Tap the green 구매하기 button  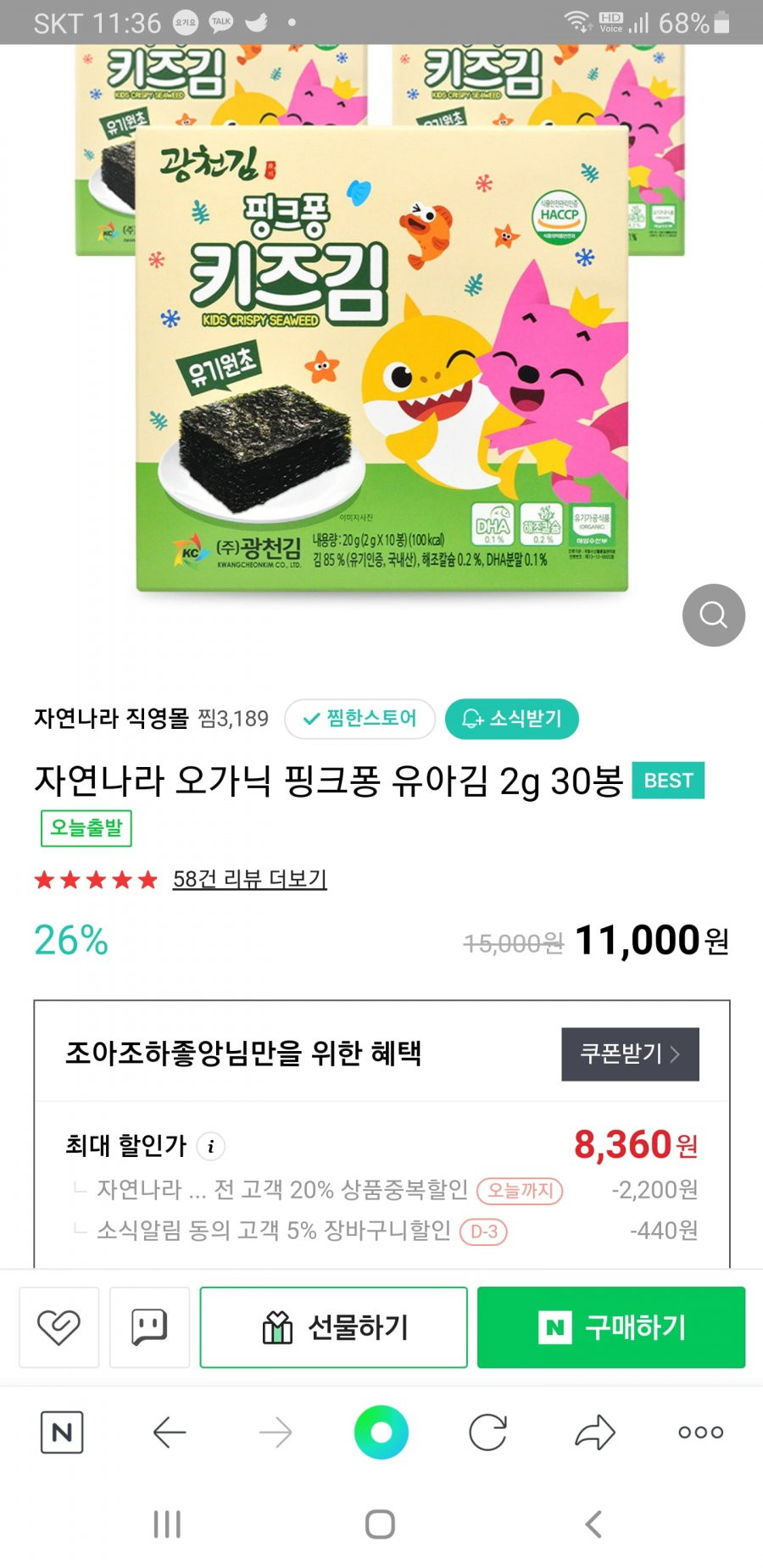click(611, 1326)
